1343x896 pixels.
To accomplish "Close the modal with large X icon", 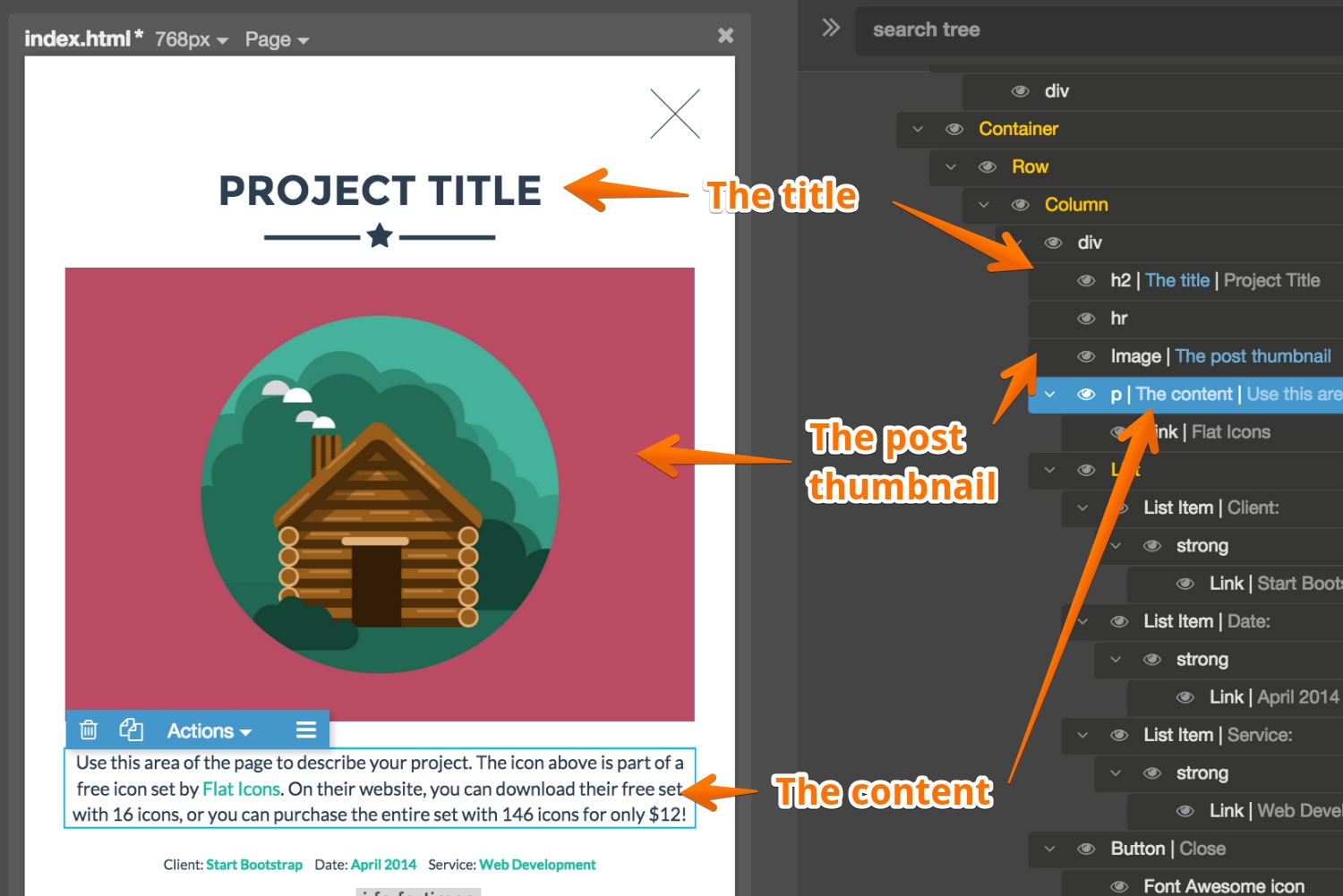I will [x=674, y=114].
